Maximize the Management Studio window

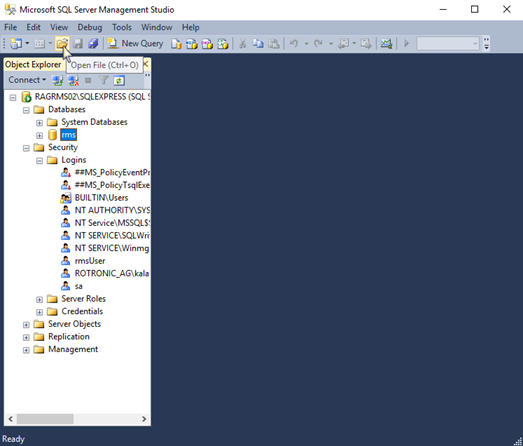pyautogui.click(x=475, y=9)
